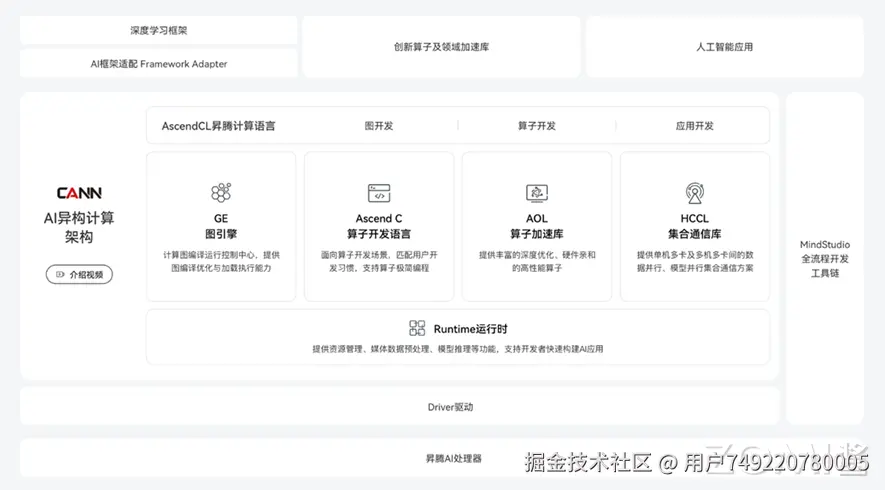
Task: Click the Runtime description text
Action: click(x=458, y=349)
